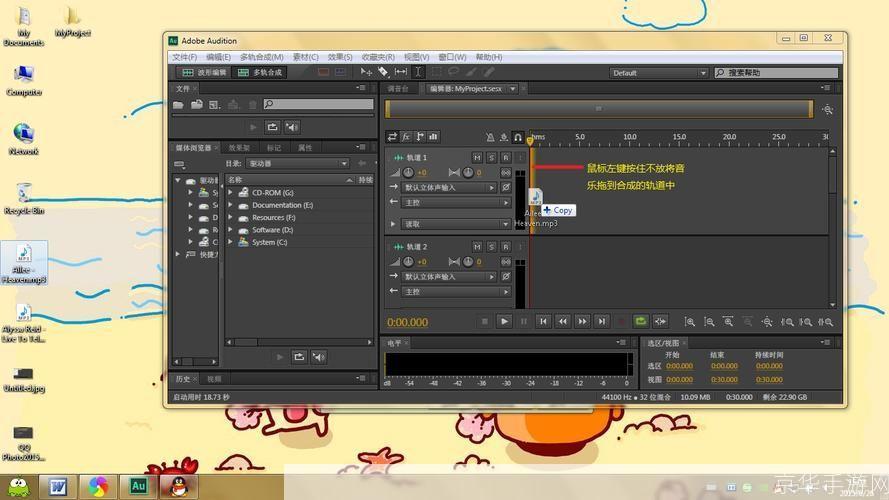The image size is (889, 500).
Task: Move playhead to next marker
Action: pos(602,321)
